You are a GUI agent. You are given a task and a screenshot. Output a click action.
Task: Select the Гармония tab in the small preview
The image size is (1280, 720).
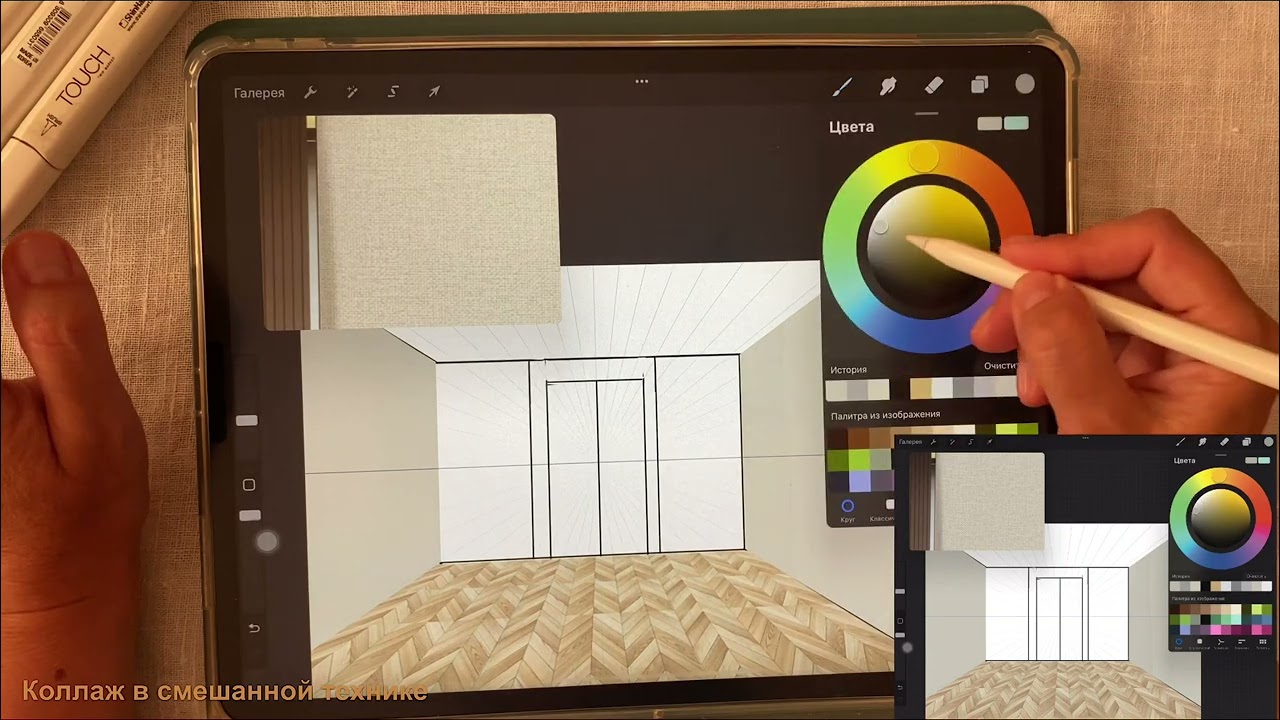1221,643
